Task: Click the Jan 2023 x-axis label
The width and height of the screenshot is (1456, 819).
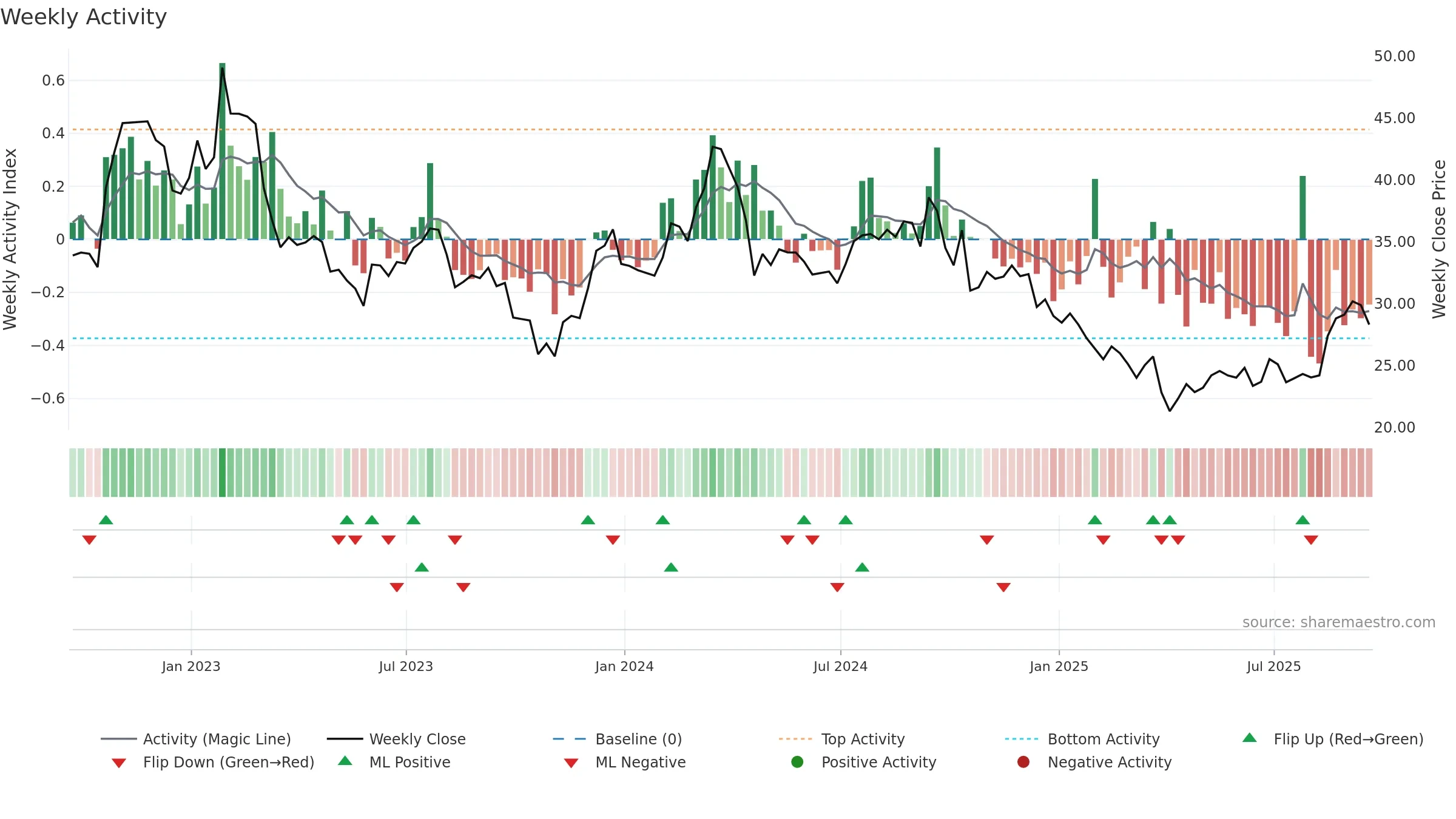Action: pyautogui.click(x=191, y=666)
